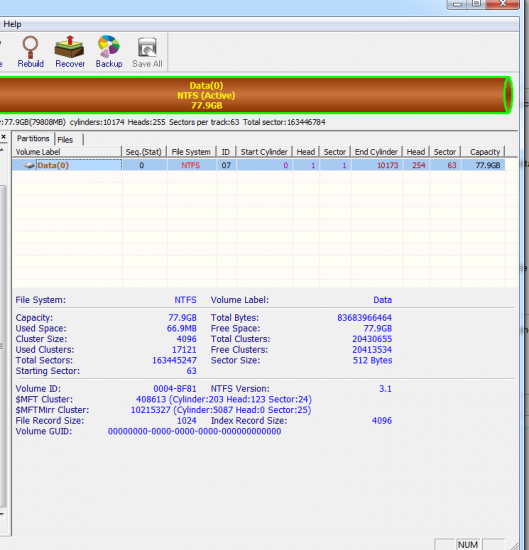Click Total Clusters value 20430655

pyautogui.click(x=372, y=339)
